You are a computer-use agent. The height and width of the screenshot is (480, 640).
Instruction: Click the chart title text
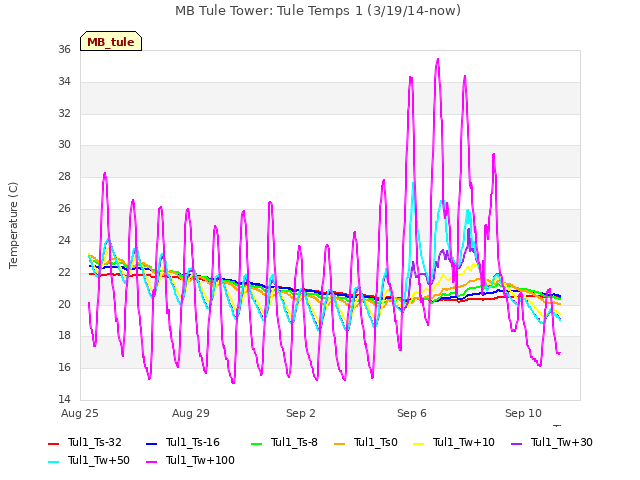pyautogui.click(x=318, y=11)
